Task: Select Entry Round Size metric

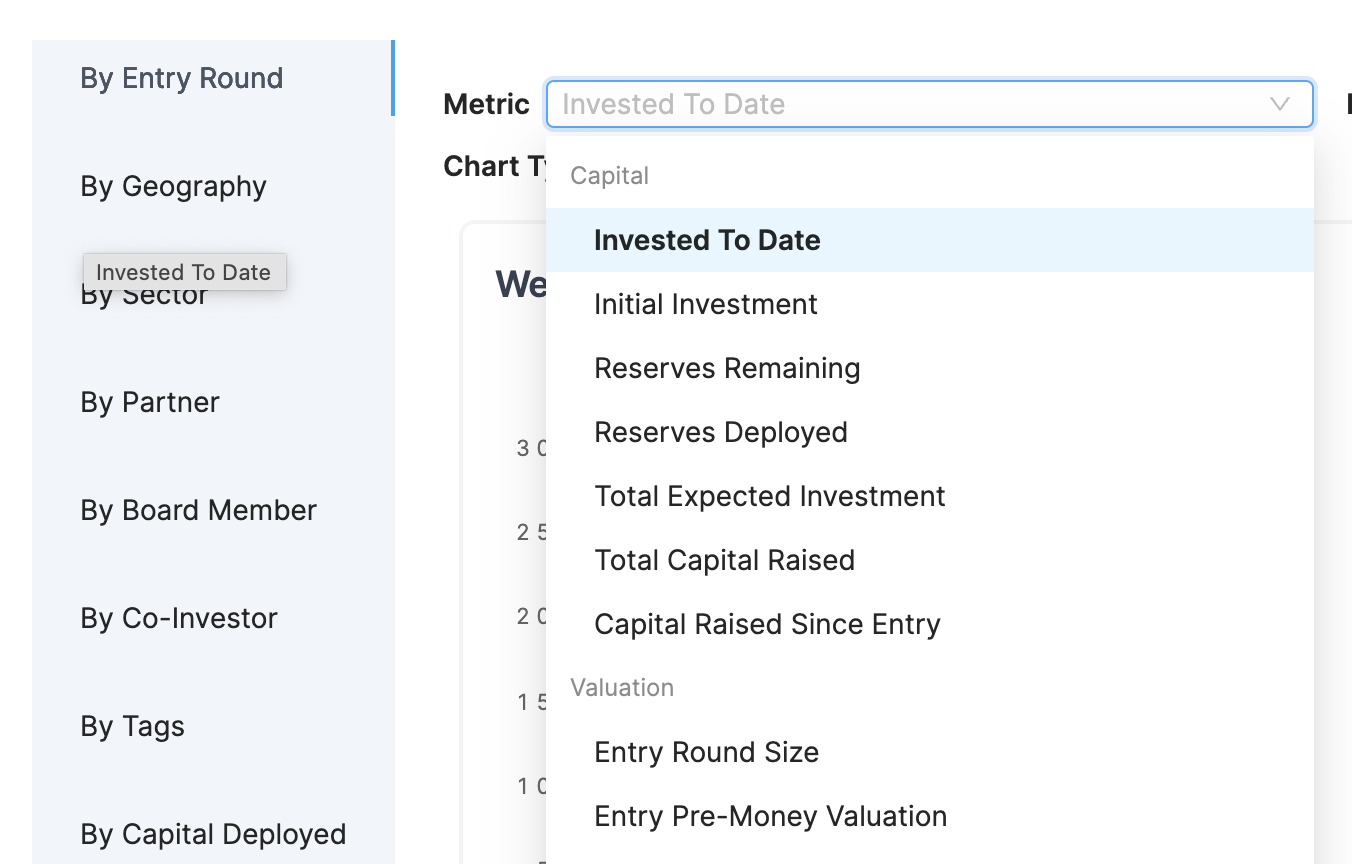Action: pyautogui.click(x=706, y=752)
